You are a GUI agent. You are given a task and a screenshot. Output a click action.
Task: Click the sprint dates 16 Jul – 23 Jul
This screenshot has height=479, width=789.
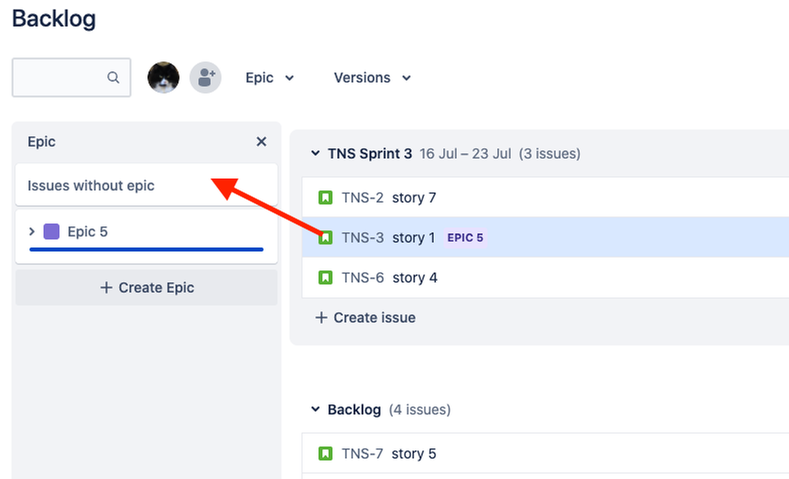click(465, 153)
